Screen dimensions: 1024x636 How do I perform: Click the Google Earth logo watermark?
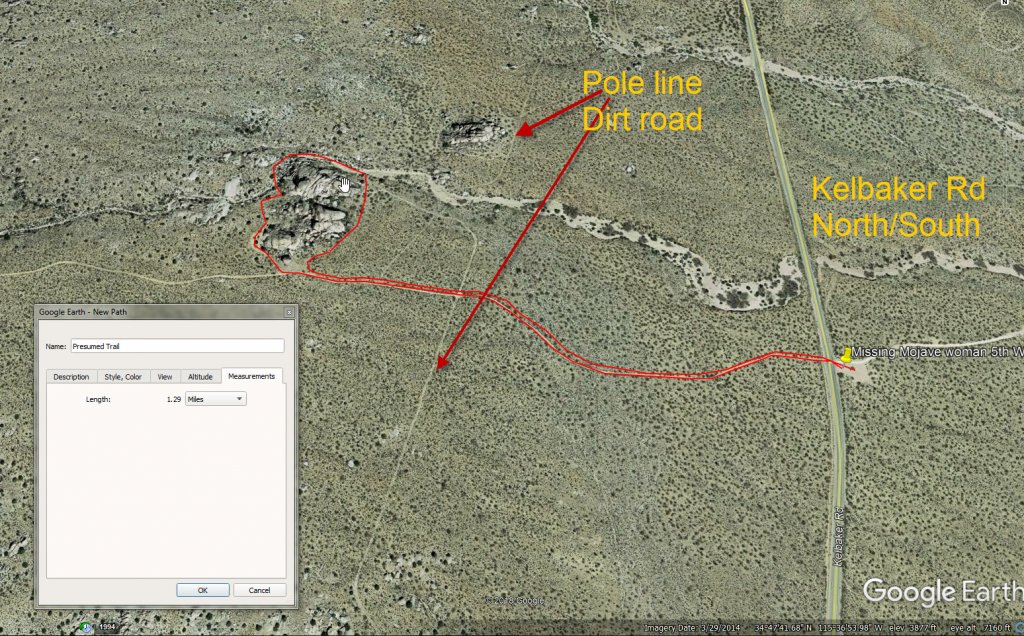pyautogui.click(x=940, y=591)
